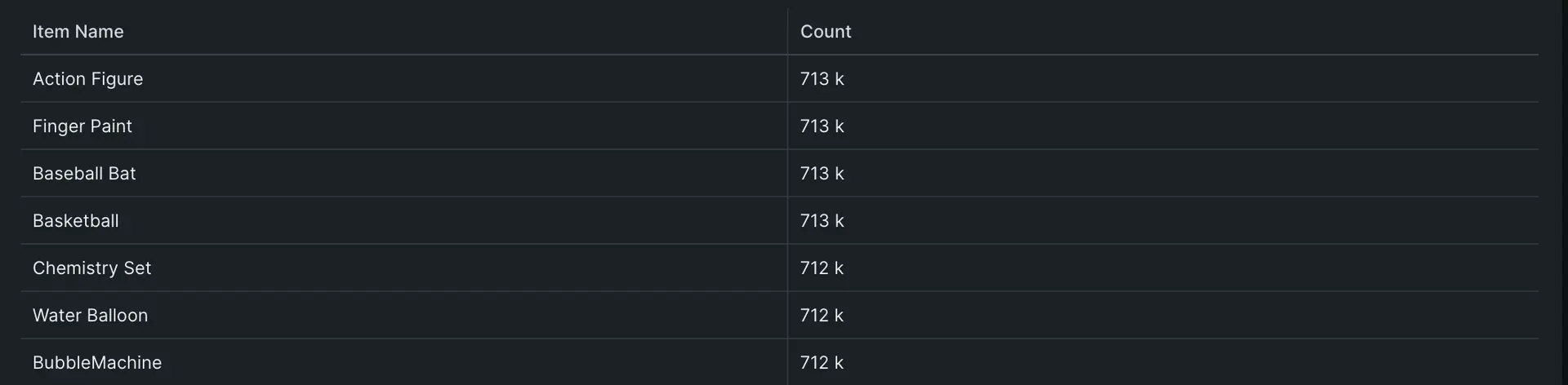The height and width of the screenshot is (385, 1568).
Task: Click the column divider in the Finger Paint row
Action: (787, 126)
